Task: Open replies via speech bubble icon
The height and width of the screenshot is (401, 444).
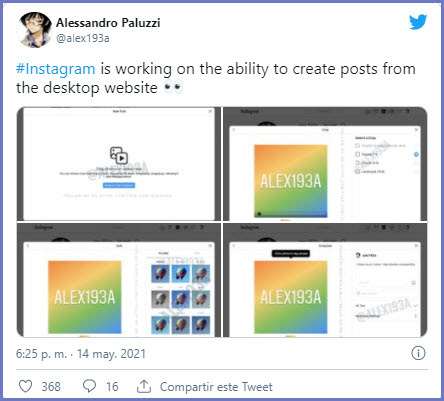Action: pyautogui.click(x=89, y=386)
